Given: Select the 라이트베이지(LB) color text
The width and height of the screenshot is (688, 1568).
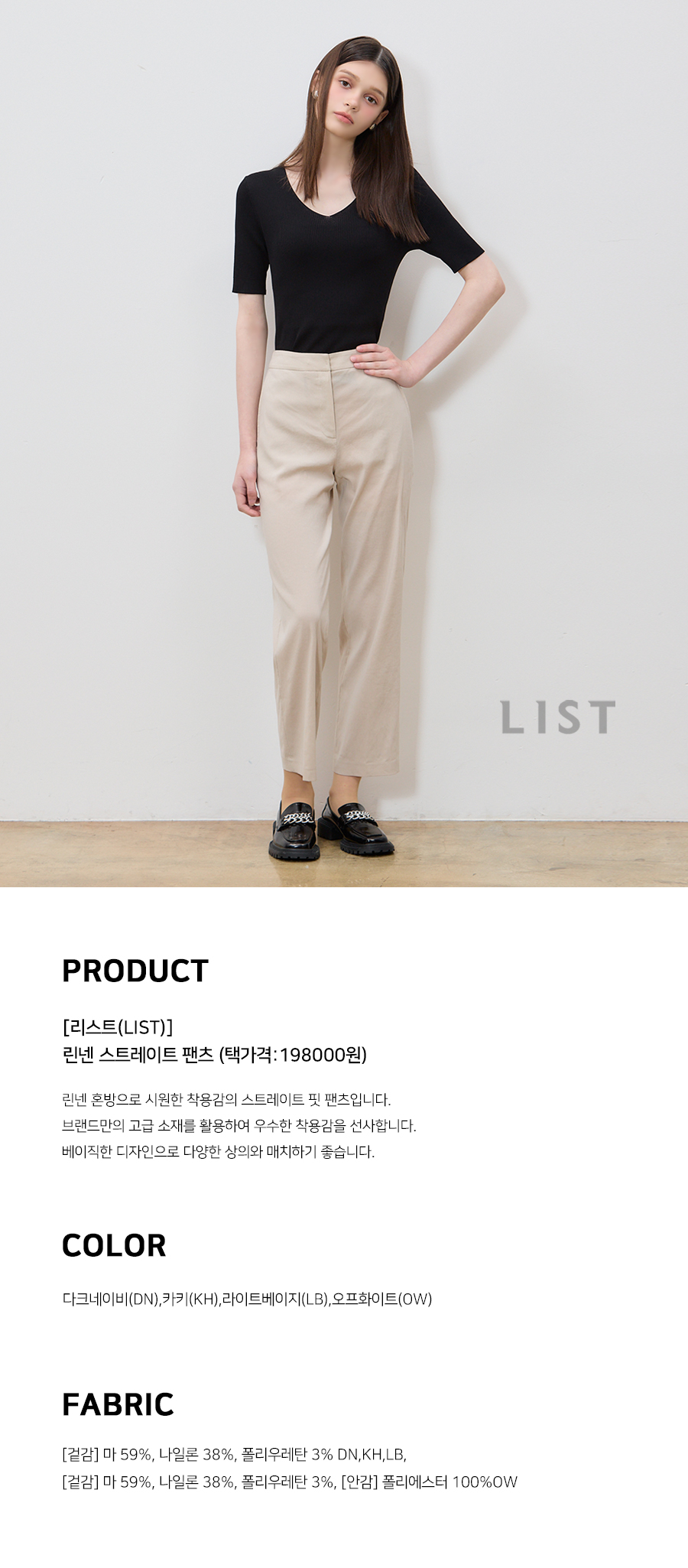Looking at the screenshot, I should [x=275, y=1299].
